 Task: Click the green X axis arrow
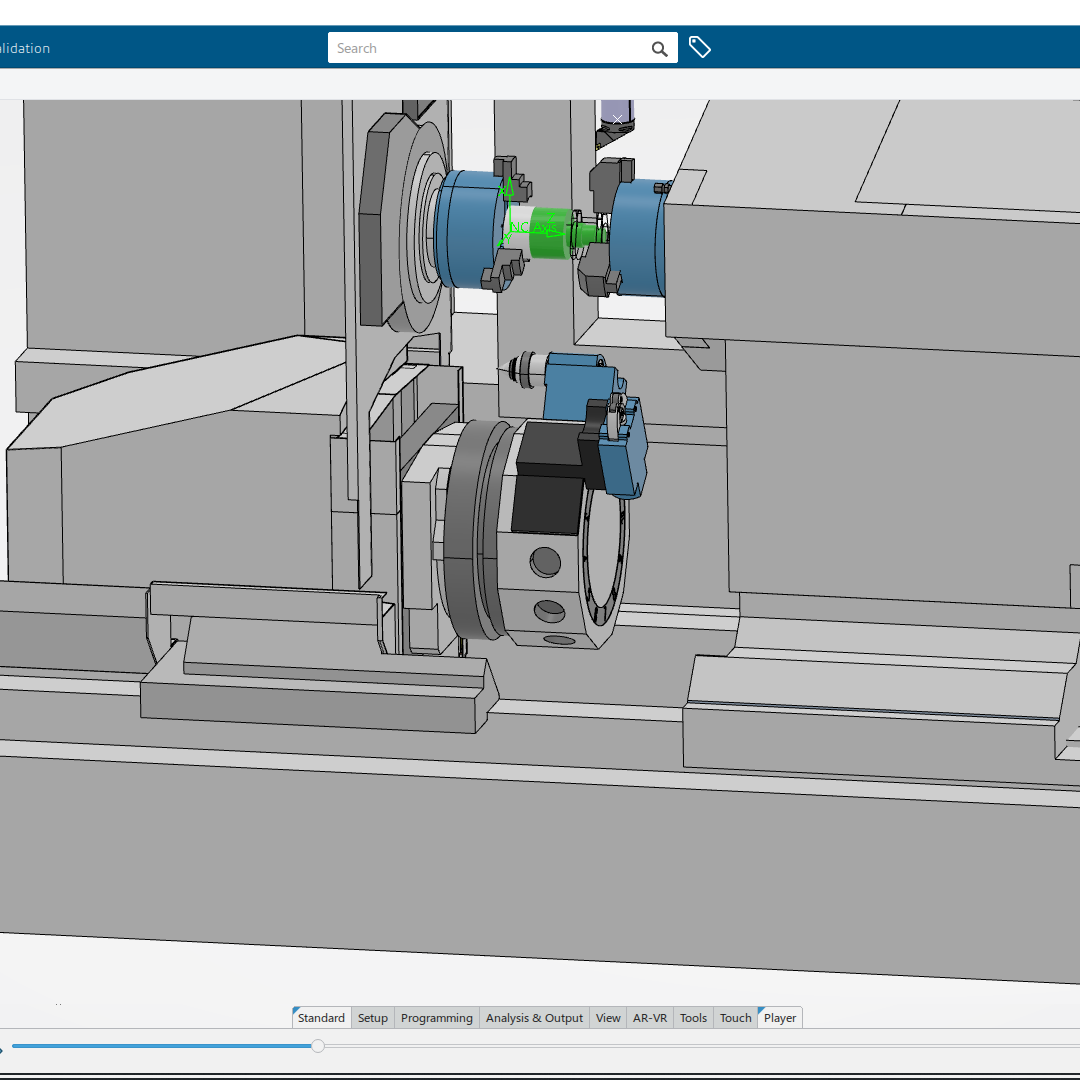(x=508, y=185)
